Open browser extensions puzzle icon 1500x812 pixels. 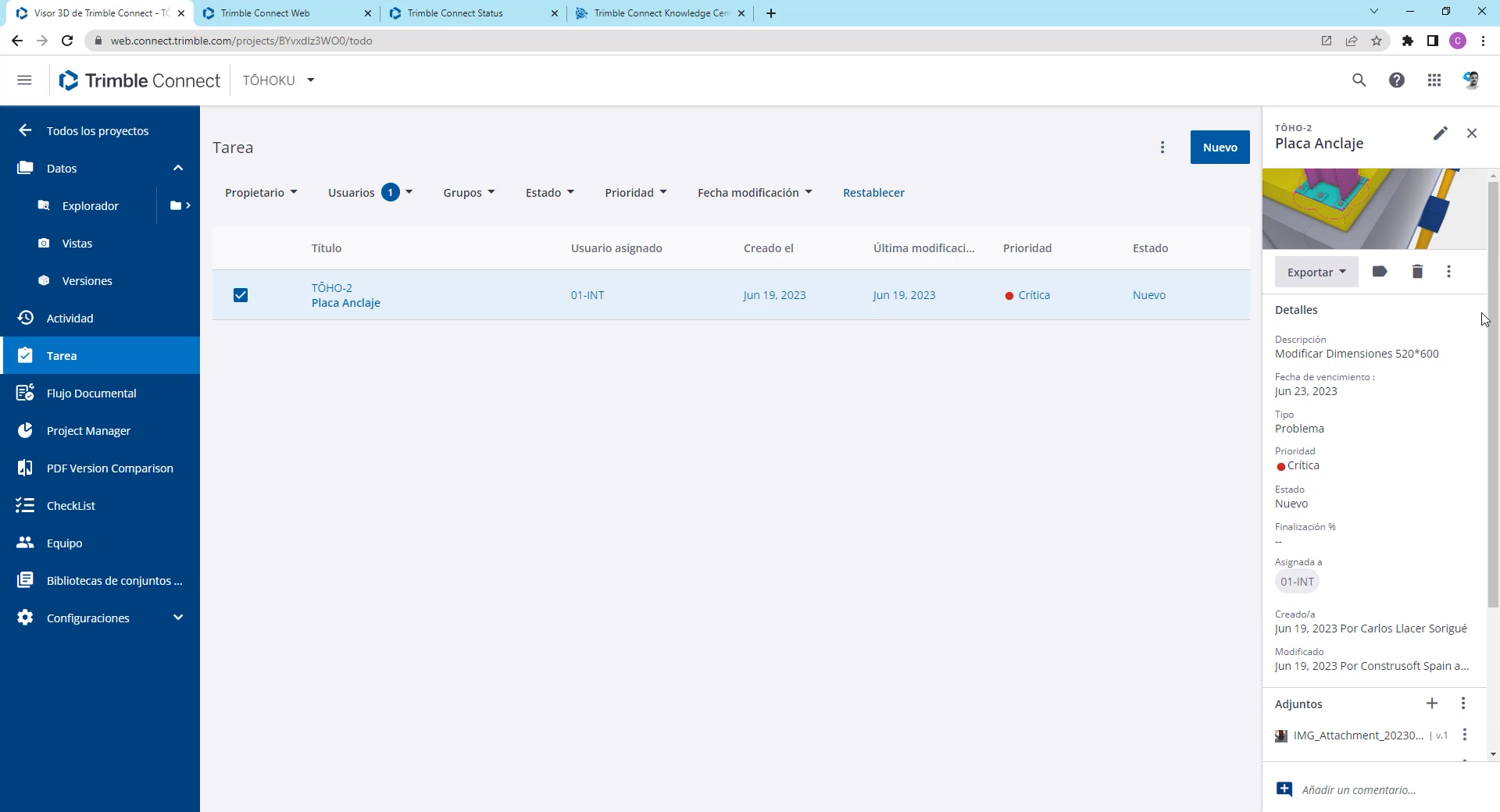[1408, 41]
